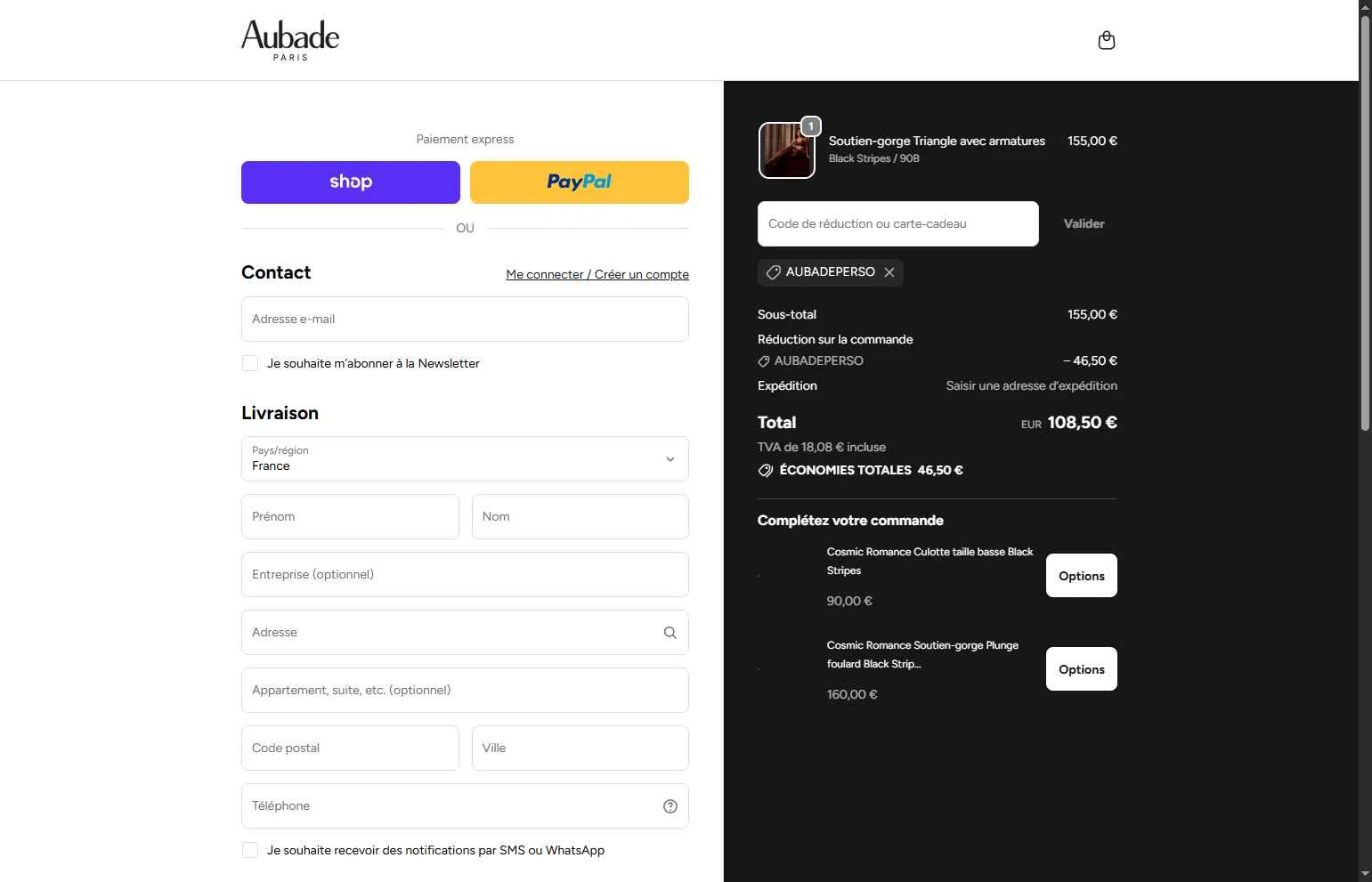Click the scrollbar down arrow

[x=1365, y=874]
